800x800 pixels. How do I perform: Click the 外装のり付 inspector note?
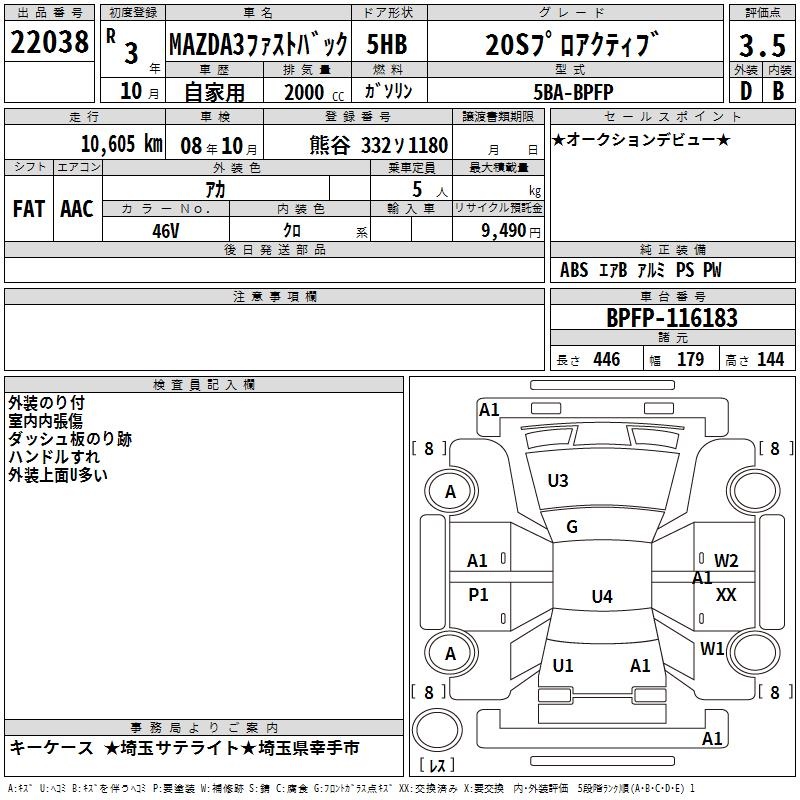coord(46,403)
